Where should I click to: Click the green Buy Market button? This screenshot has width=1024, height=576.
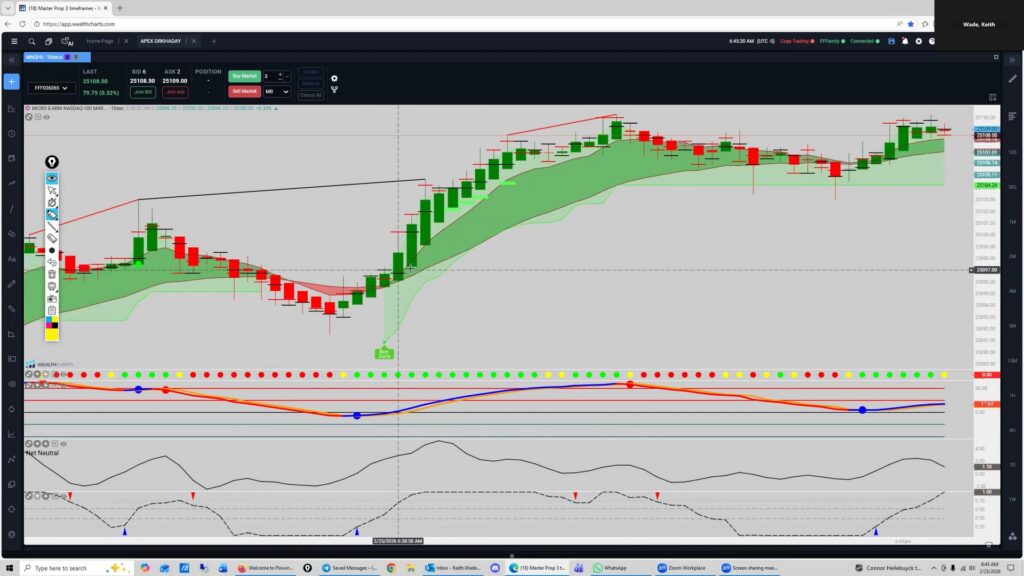coord(244,76)
